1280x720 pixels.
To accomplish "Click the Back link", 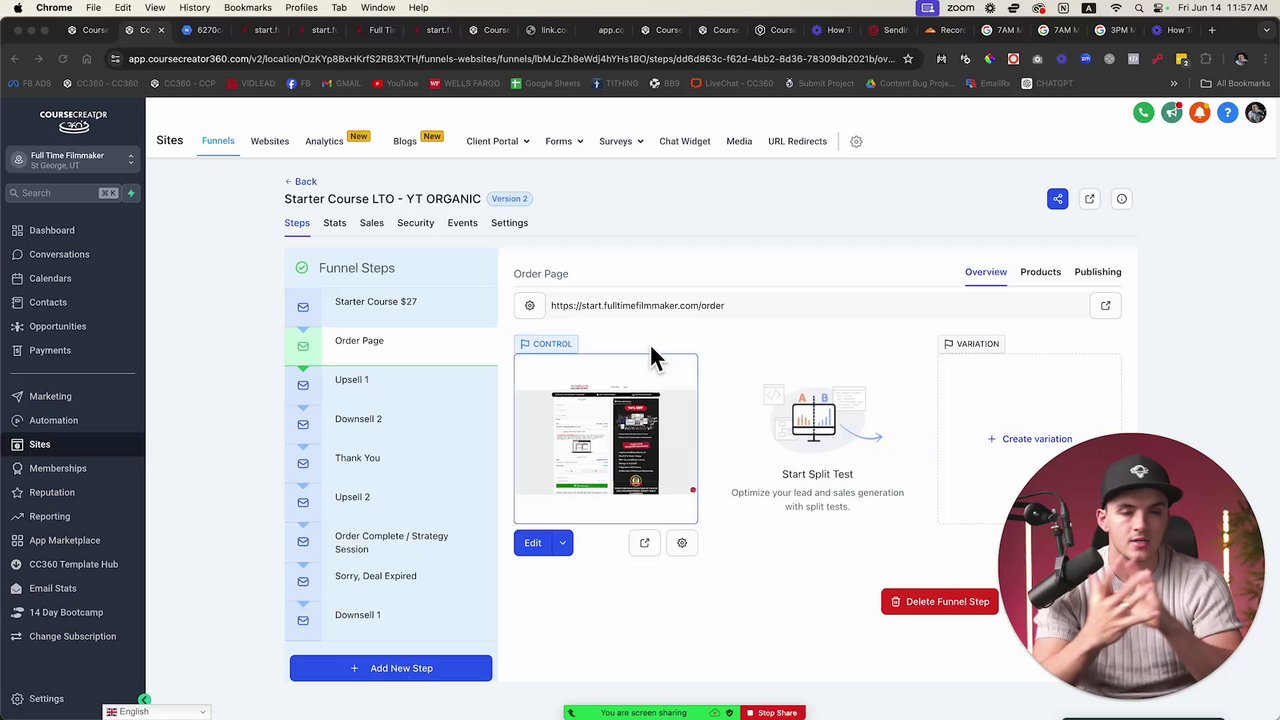I will pos(301,182).
